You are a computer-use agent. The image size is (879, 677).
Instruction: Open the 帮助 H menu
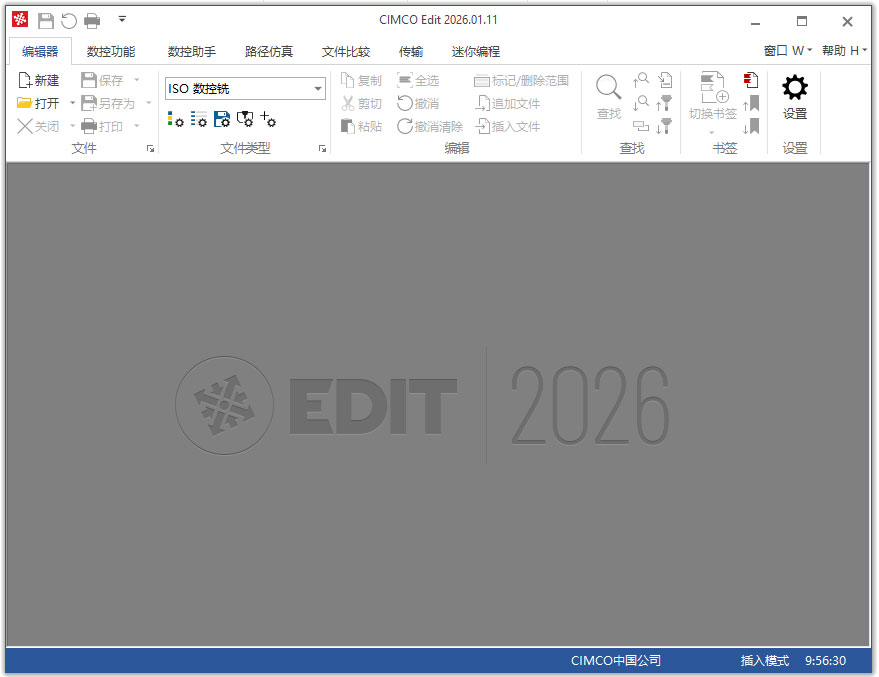click(844, 51)
